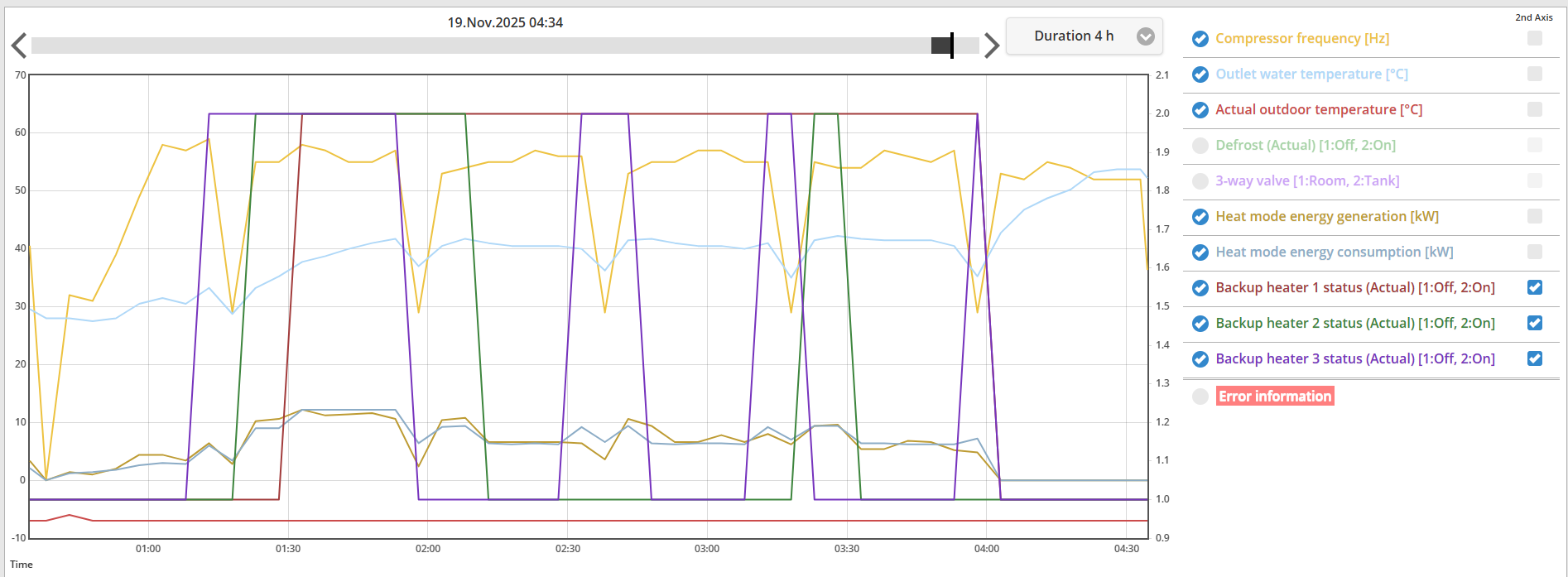Uncheck 2nd Axis for Backup heater 1
Viewport: 1568px width, 577px height.
click(1534, 287)
